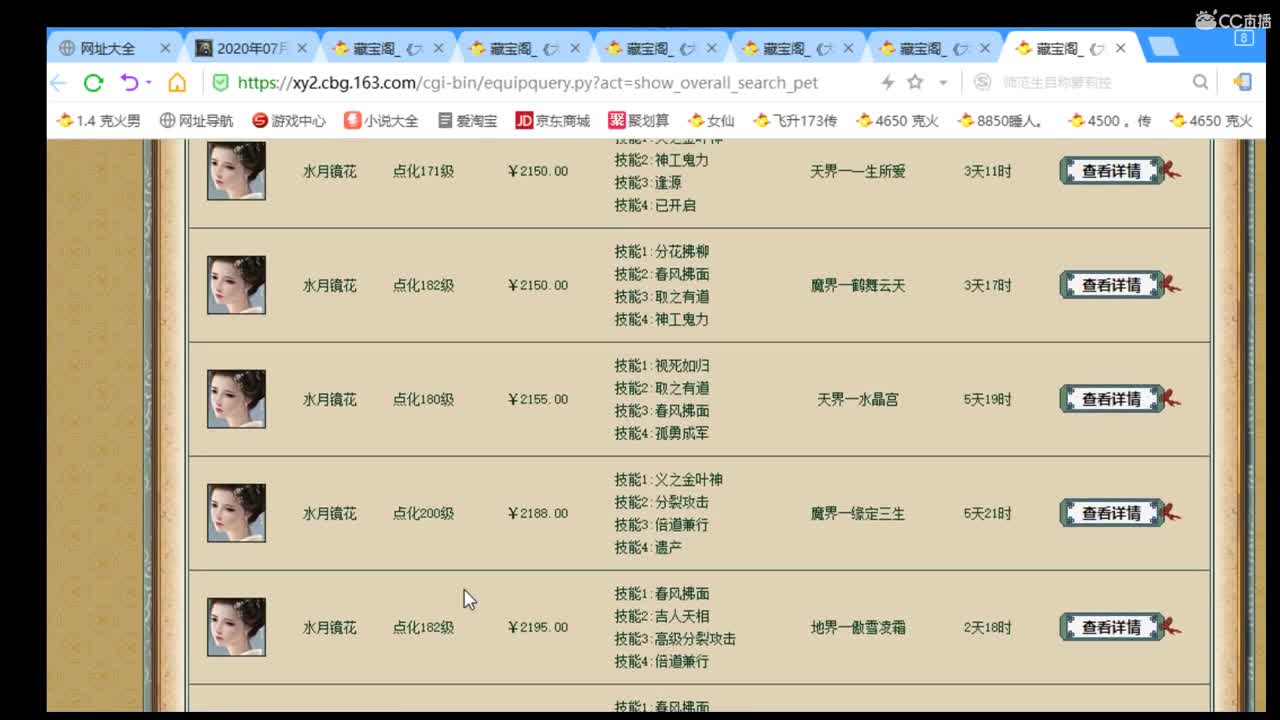This screenshot has height=720, width=1280.
Task: Close the 网址大全 tab
Action: [x=165, y=48]
